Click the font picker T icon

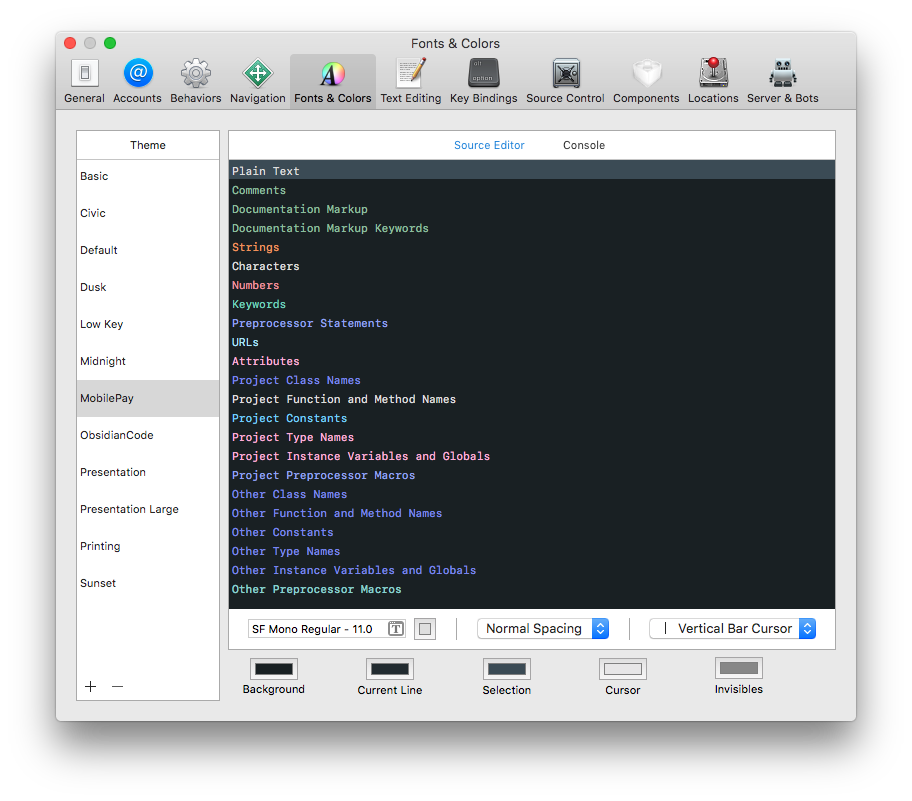point(396,629)
